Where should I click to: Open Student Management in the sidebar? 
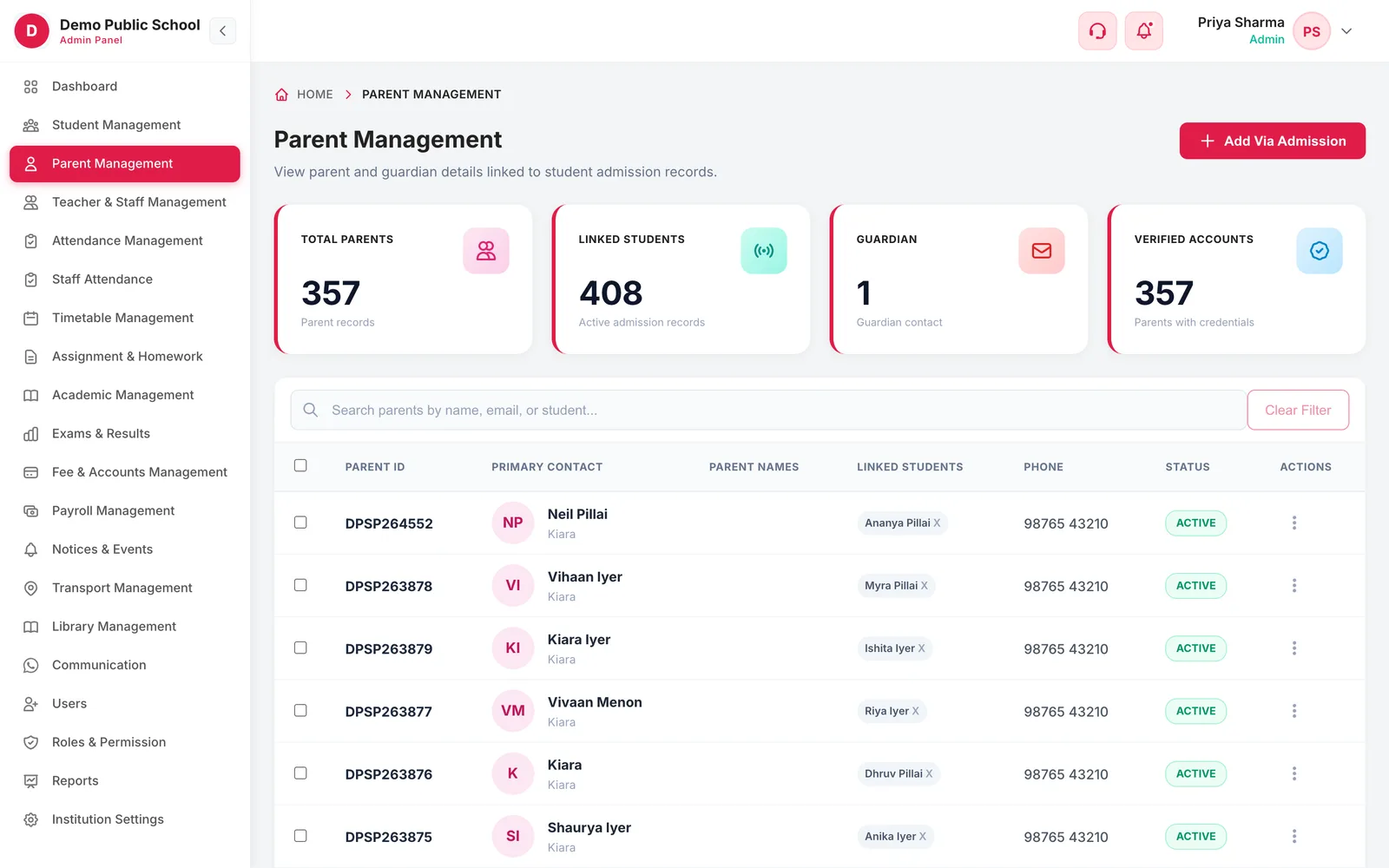tap(125, 125)
